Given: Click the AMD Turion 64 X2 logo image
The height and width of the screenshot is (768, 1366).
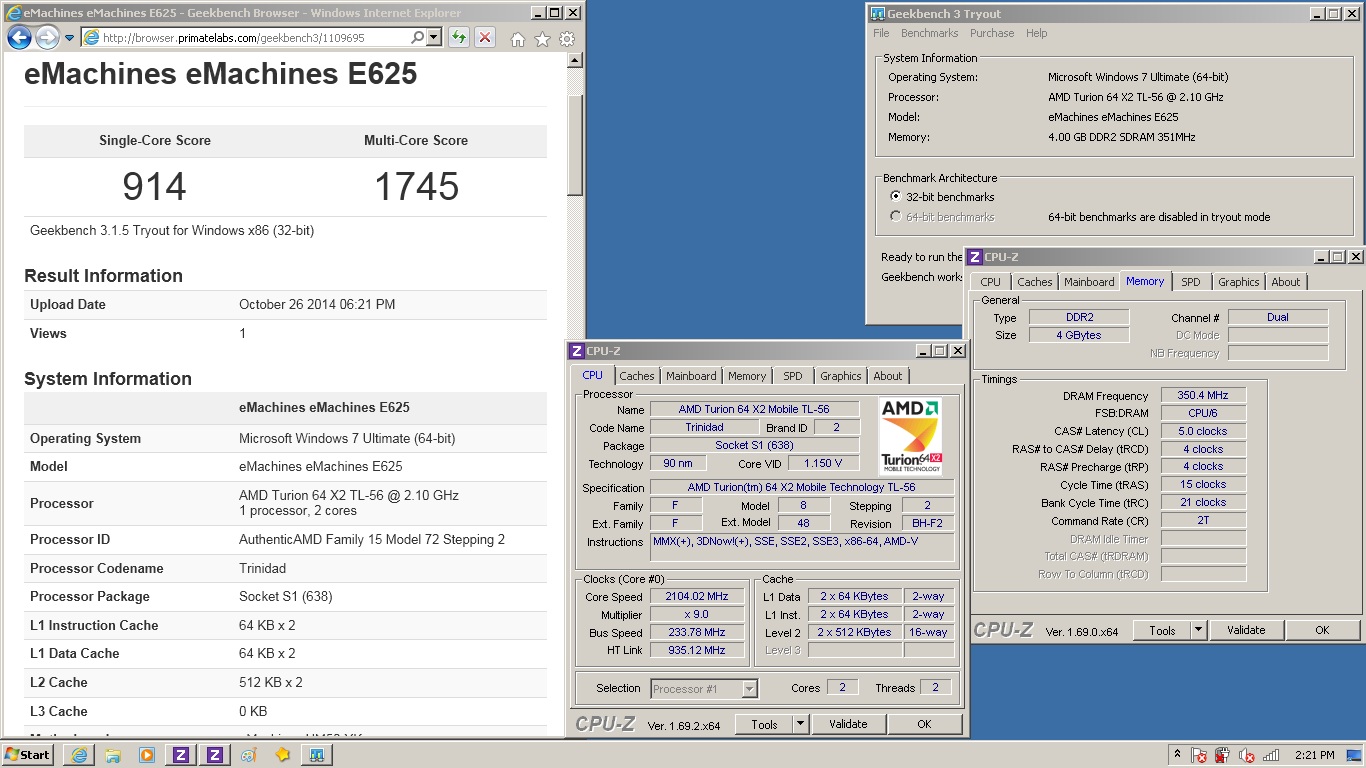Looking at the screenshot, I should tap(911, 436).
